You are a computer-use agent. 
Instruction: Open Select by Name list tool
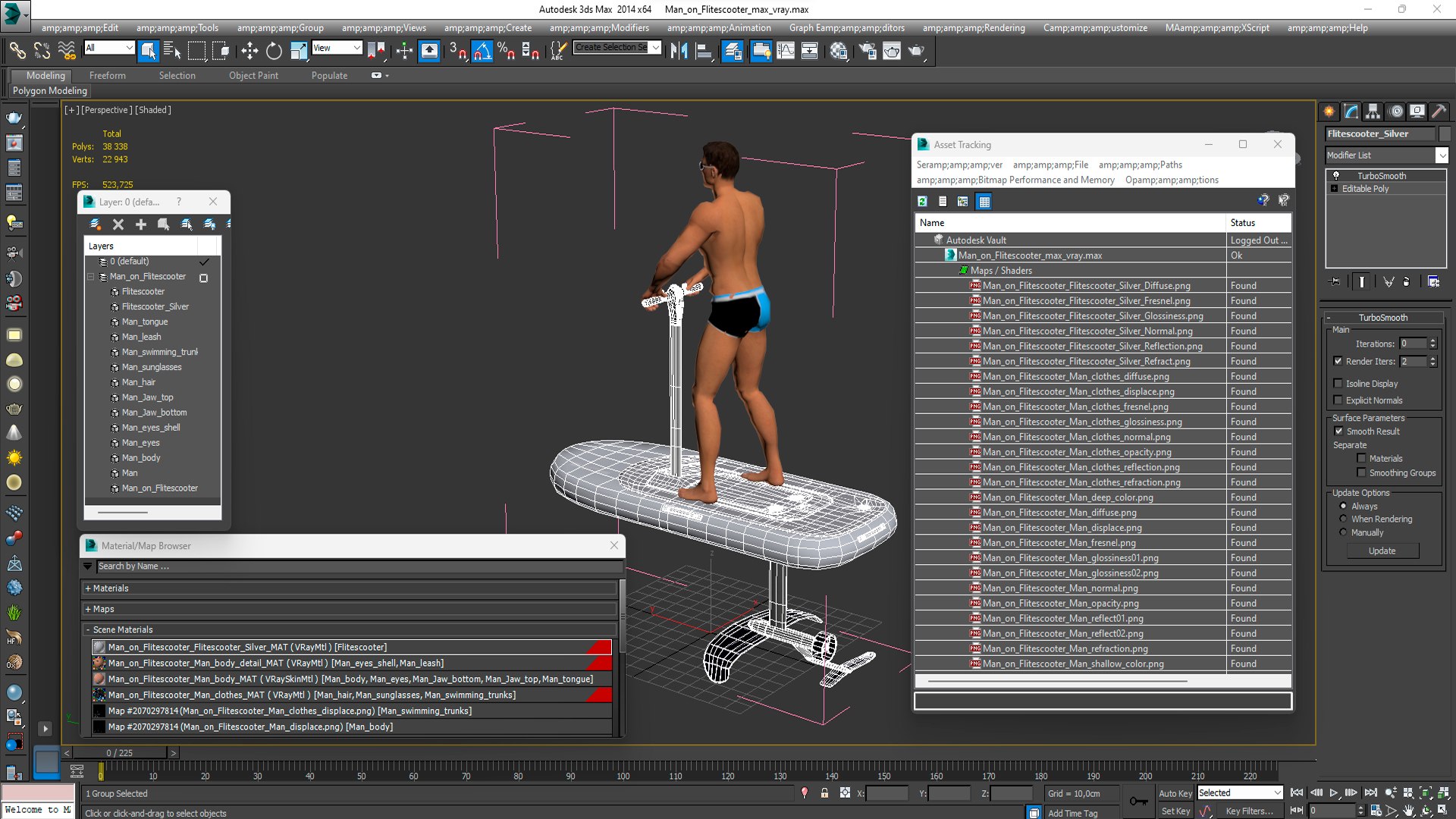click(172, 51)
